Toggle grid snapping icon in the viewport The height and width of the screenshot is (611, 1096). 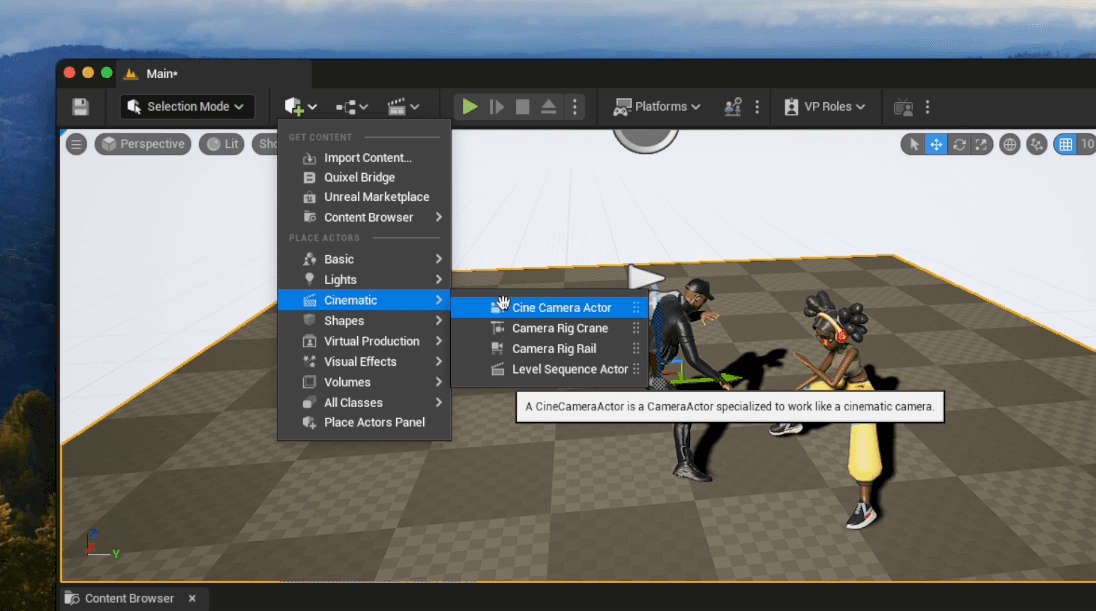coord(1066,144)
